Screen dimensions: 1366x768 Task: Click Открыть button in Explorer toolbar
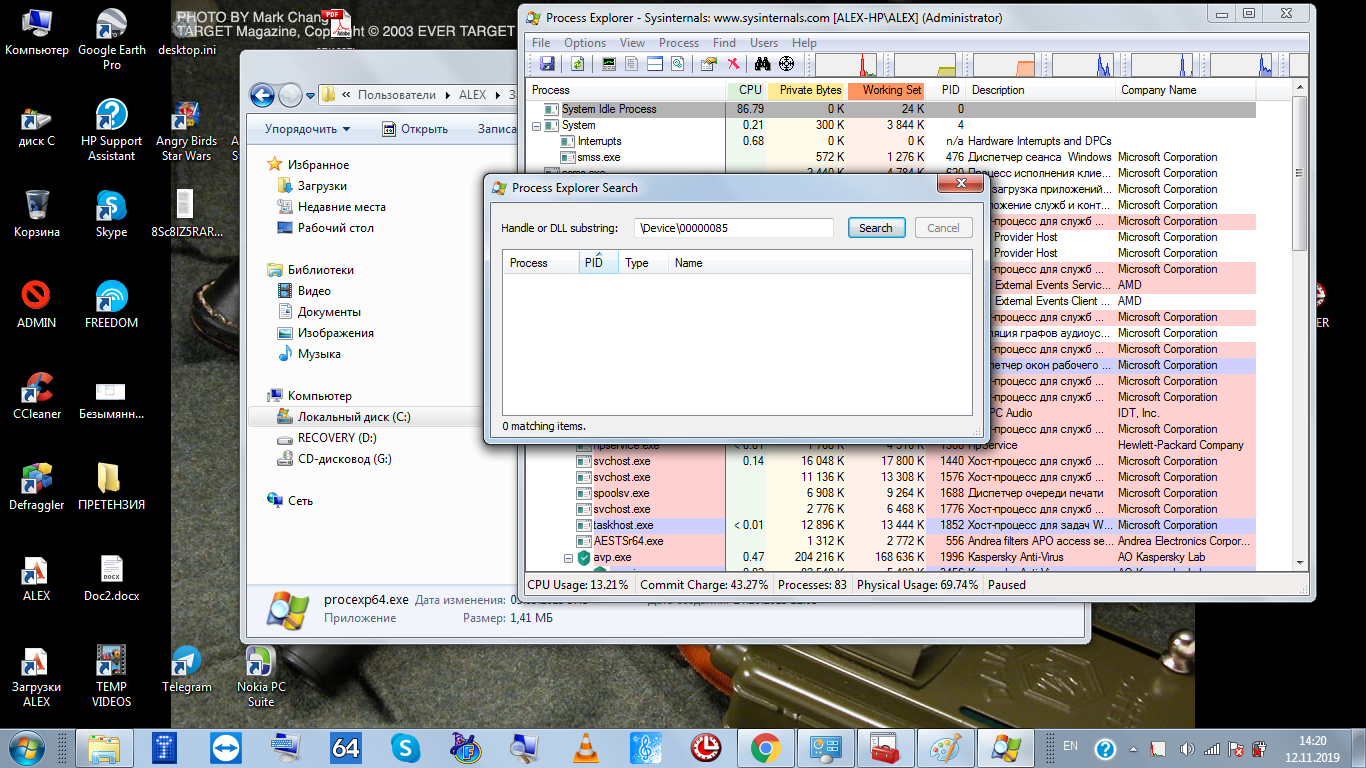[415, 129]
